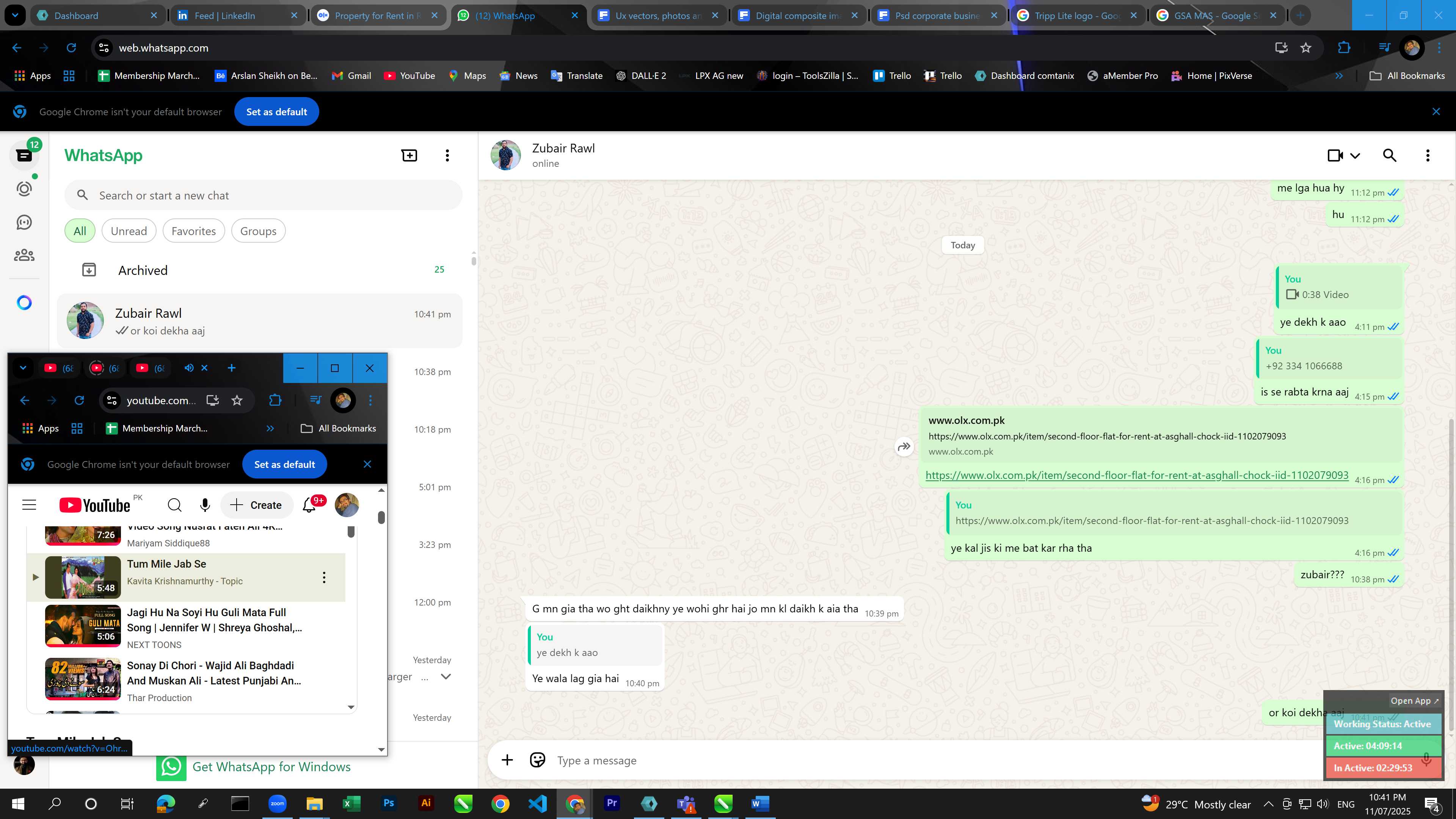Open tab search dropdown in main Chrome
This screenshot has width=1456, height=819.
15,16
